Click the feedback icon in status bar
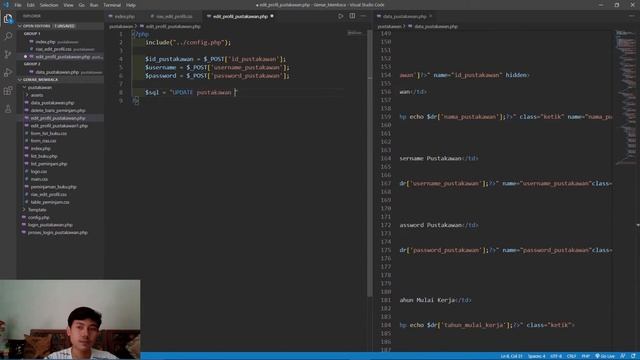Viewport: 640px width, 360px height. 623,356
